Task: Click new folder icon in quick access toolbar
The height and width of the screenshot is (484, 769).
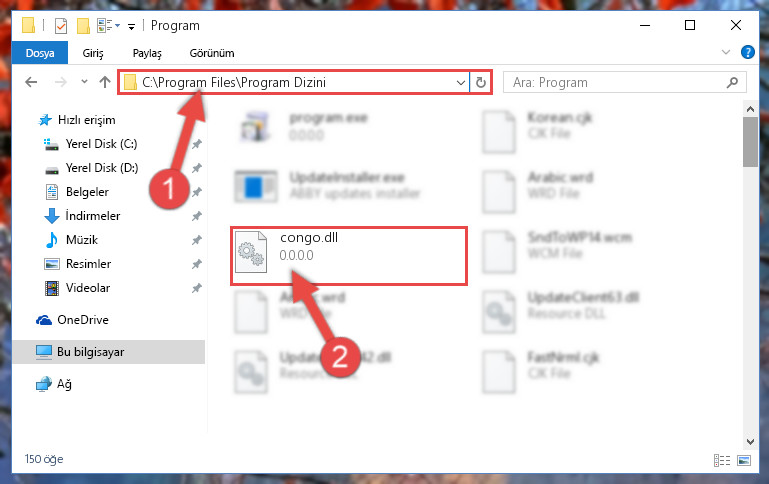Action: click(83, 25)
